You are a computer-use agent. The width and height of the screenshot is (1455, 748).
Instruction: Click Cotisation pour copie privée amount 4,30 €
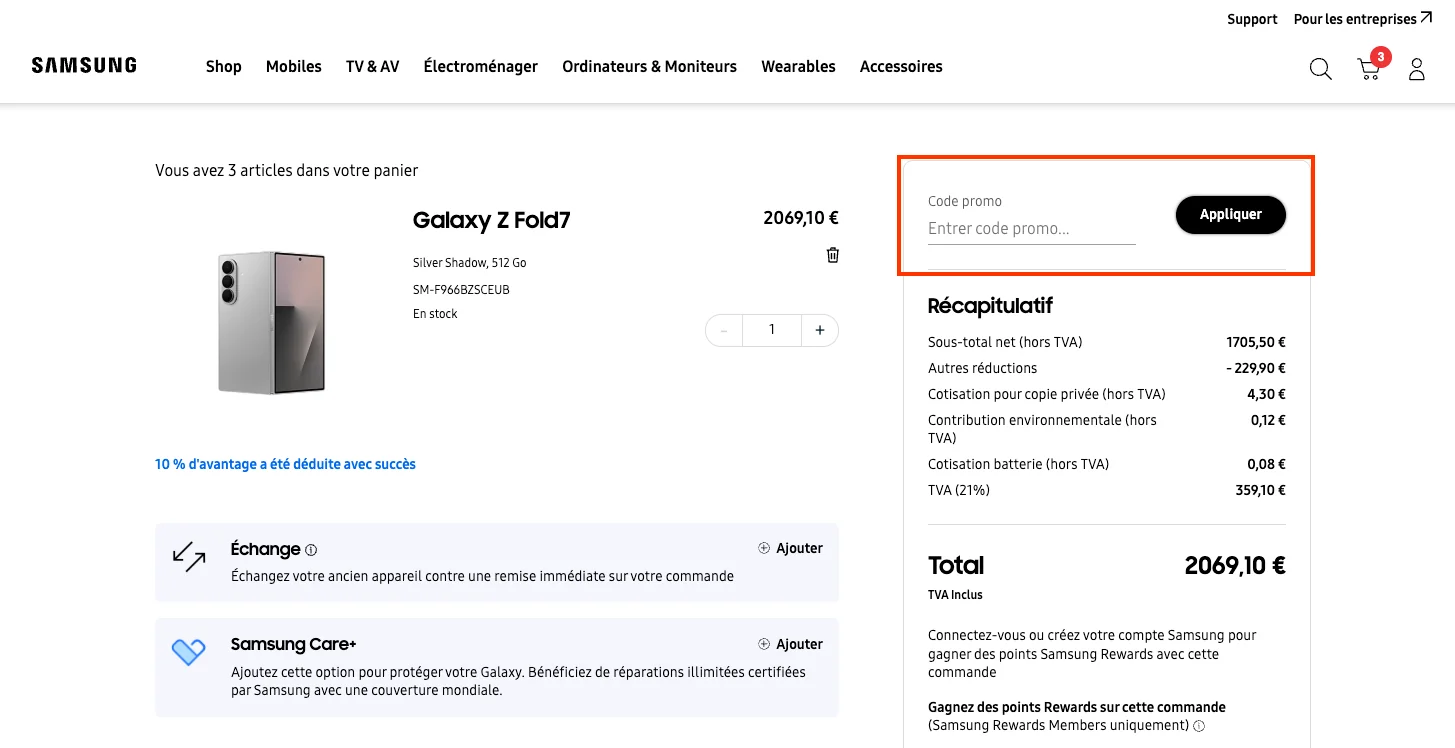point(1266,394)
